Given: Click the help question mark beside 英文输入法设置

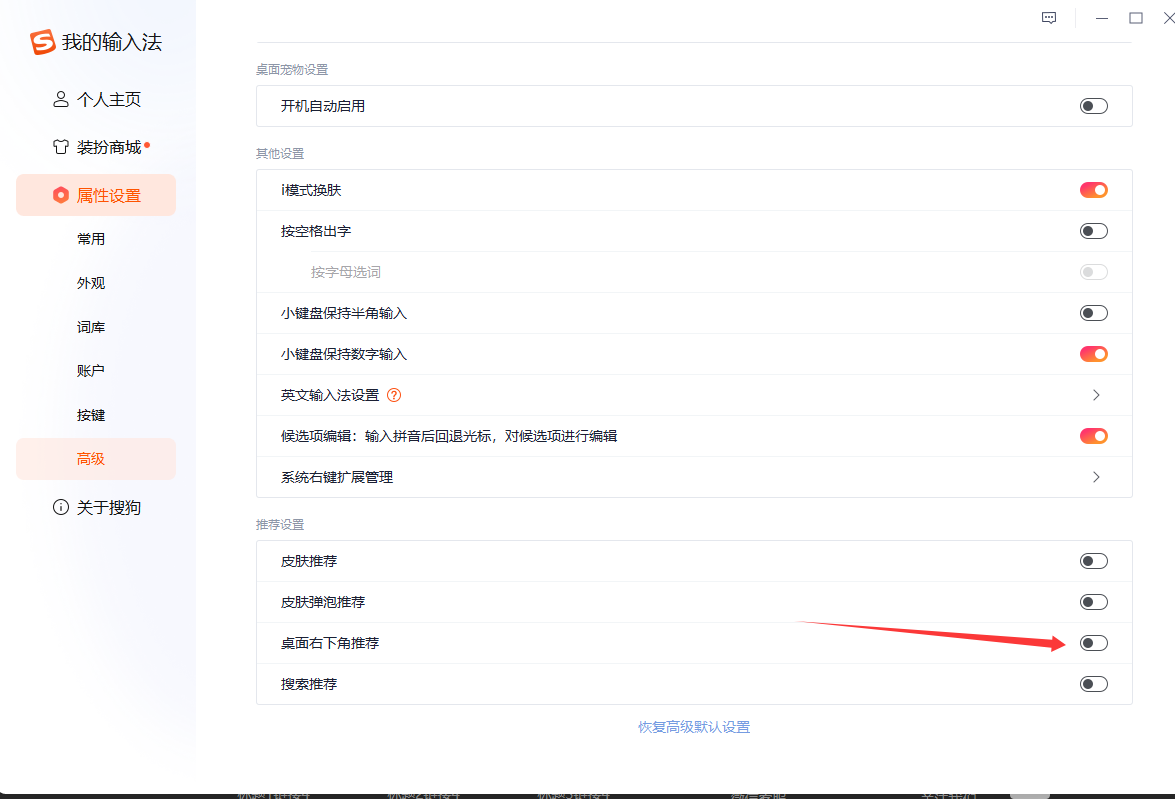Looking at the screenshot, I should (394, 395).
